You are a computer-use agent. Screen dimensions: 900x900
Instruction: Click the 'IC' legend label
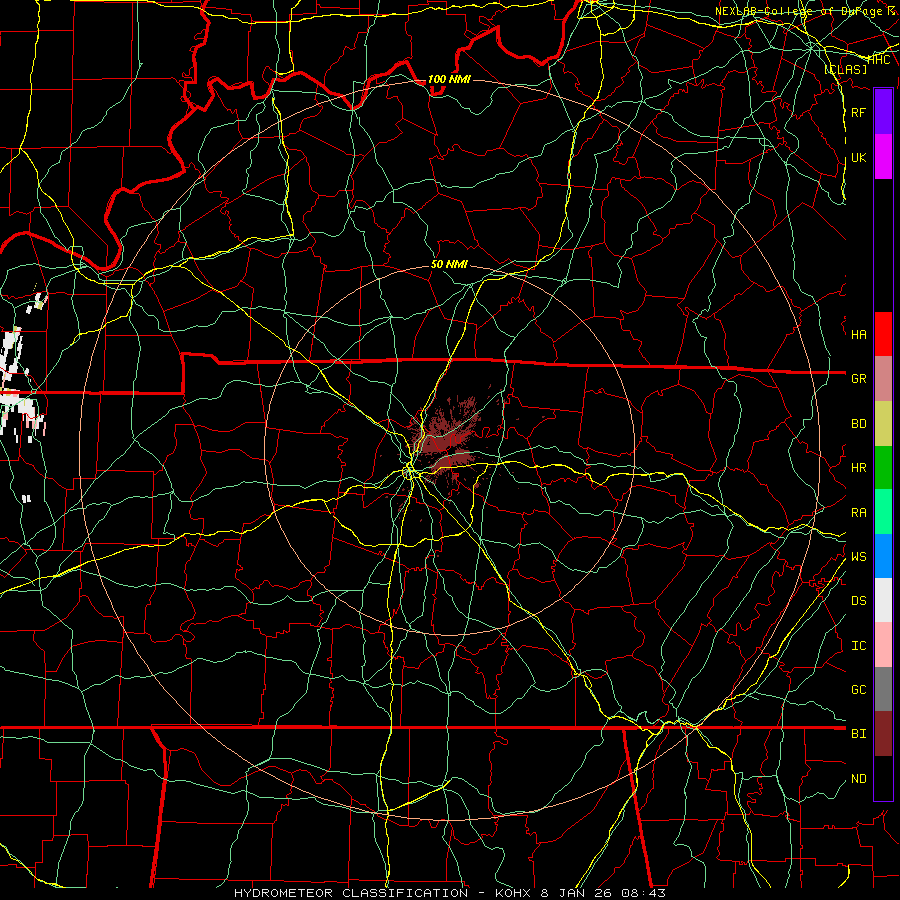tap(859, 646)
